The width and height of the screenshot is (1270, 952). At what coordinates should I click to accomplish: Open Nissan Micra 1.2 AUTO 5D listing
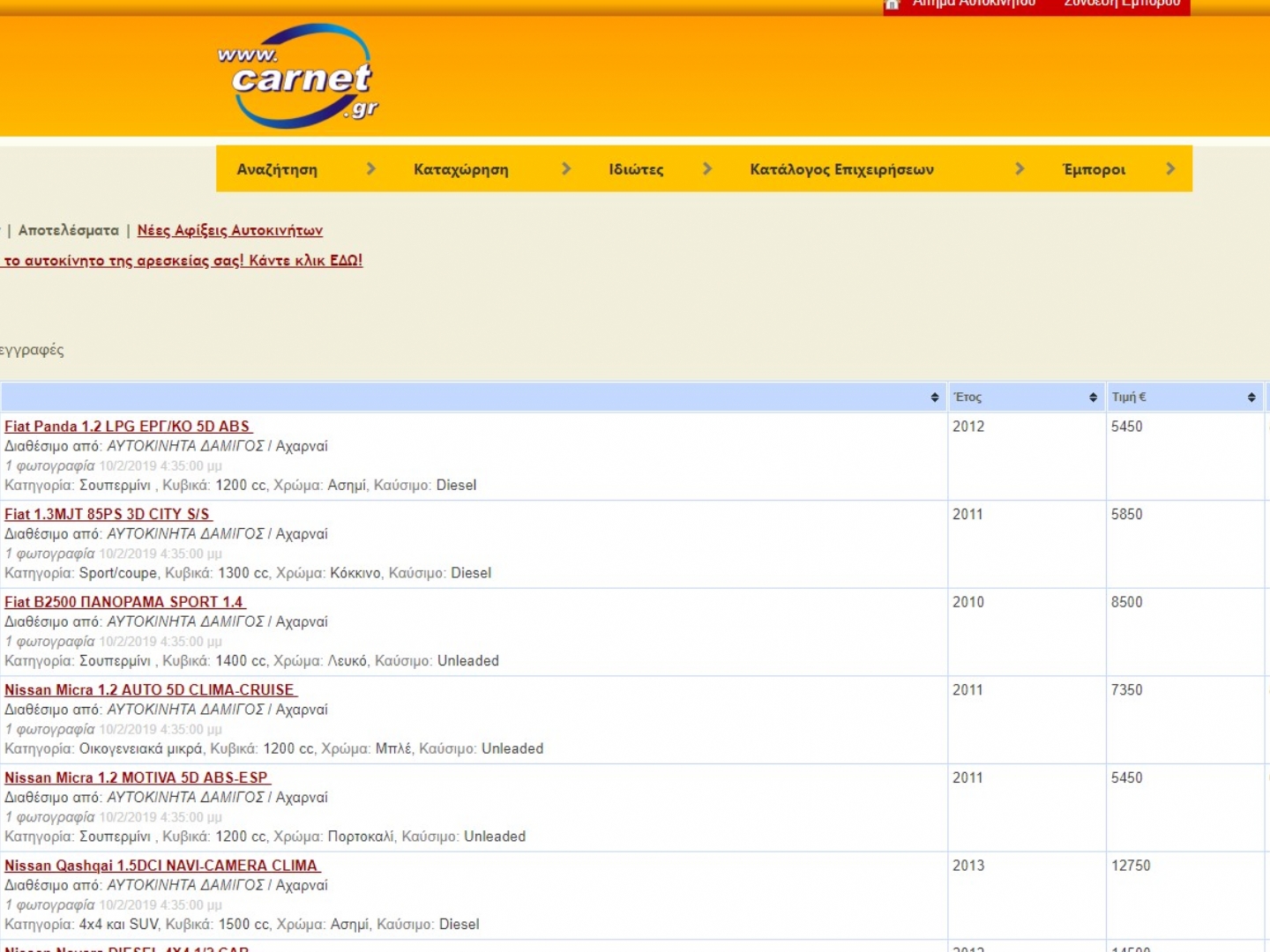(x=151, y=689)
